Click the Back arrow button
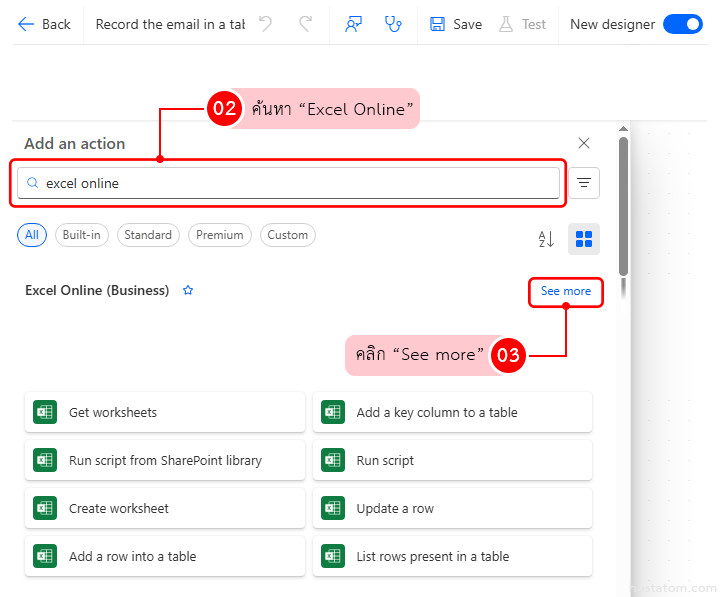This screenshot has width=720, height=597. (44, 24)
